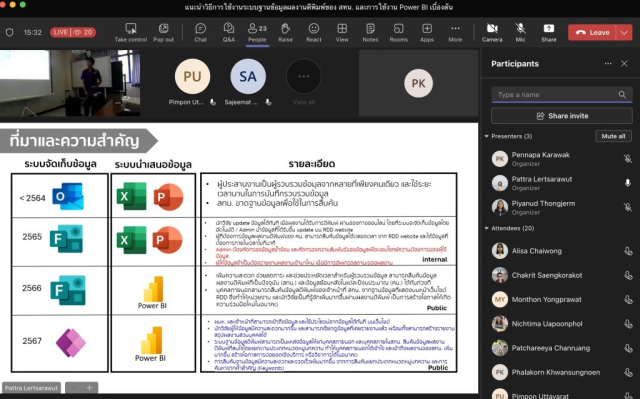The height and width of the screenshot is (399, 640).
Task: Click the Mute all button
Action: click(613, 136)
